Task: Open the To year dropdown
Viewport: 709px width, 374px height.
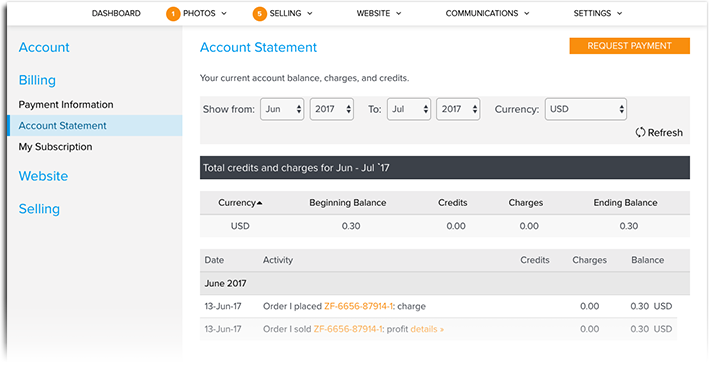Action: coord(458,109)
